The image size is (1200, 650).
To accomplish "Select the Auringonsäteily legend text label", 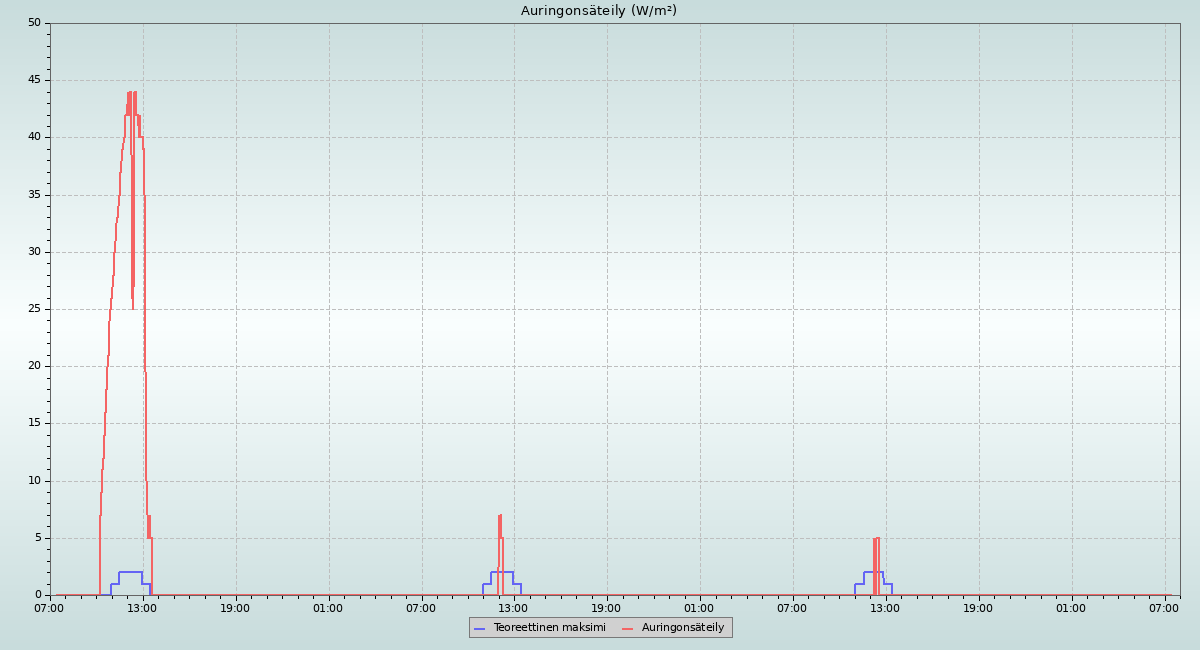I will coord(683,628).
